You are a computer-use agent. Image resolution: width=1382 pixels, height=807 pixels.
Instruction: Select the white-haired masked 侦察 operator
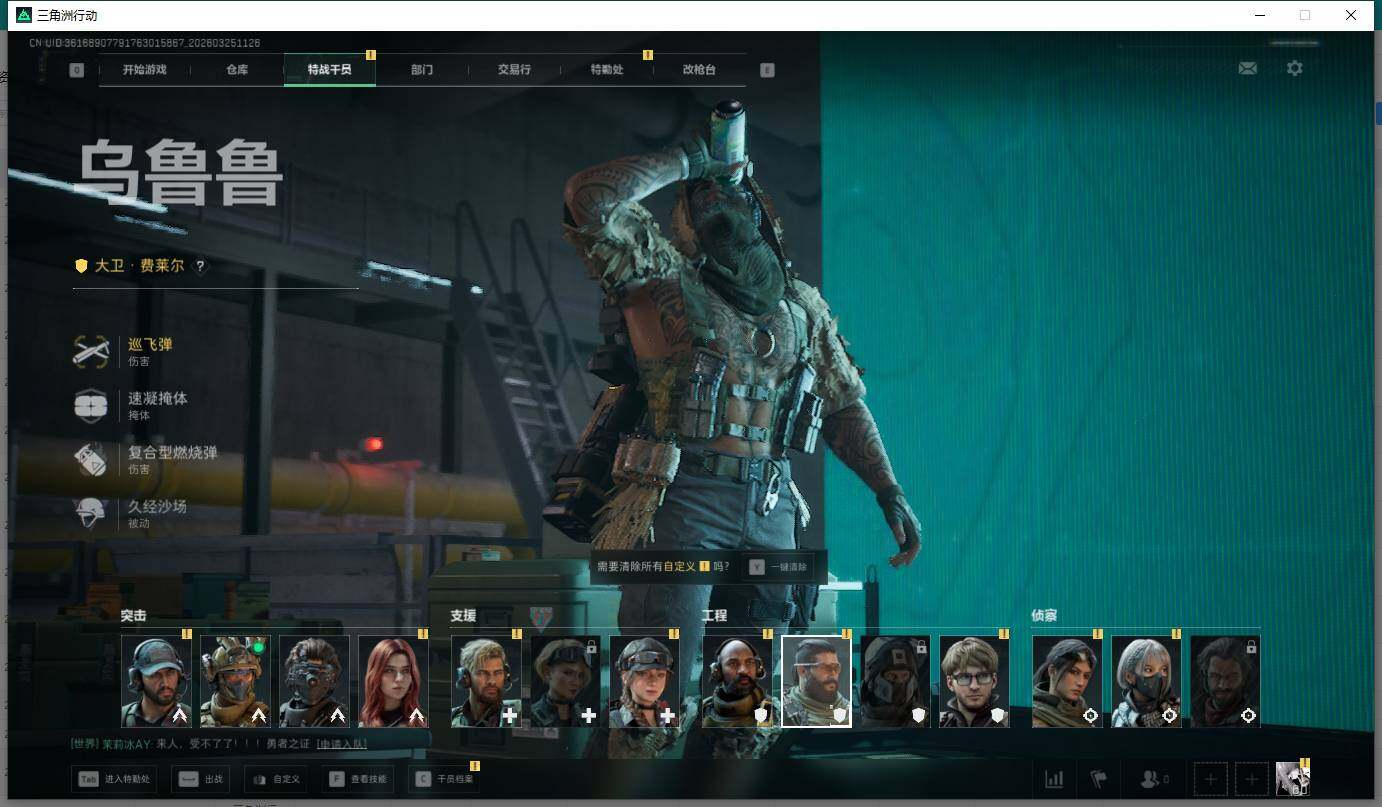pyautogui.click(x=1146, y=681)
